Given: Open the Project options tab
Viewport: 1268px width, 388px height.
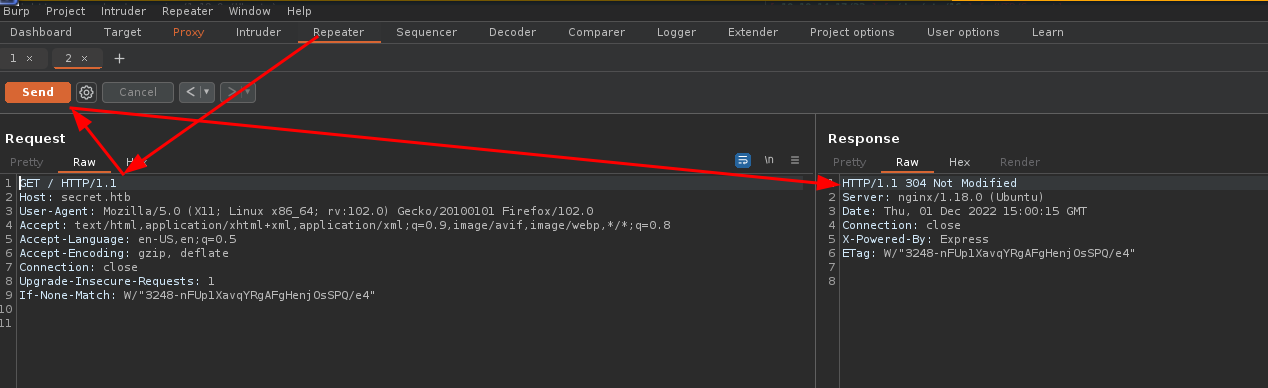Looking at the screenshot, I should [x=852, y=32].
